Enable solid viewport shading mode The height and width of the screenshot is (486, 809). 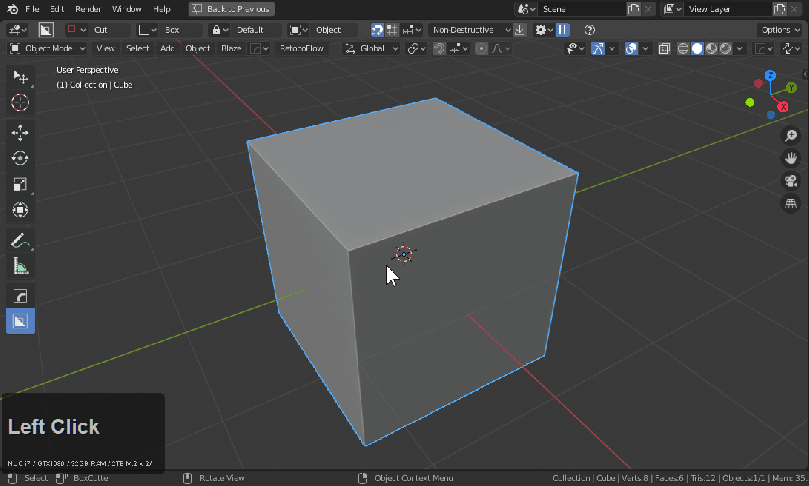coord(697,48)
